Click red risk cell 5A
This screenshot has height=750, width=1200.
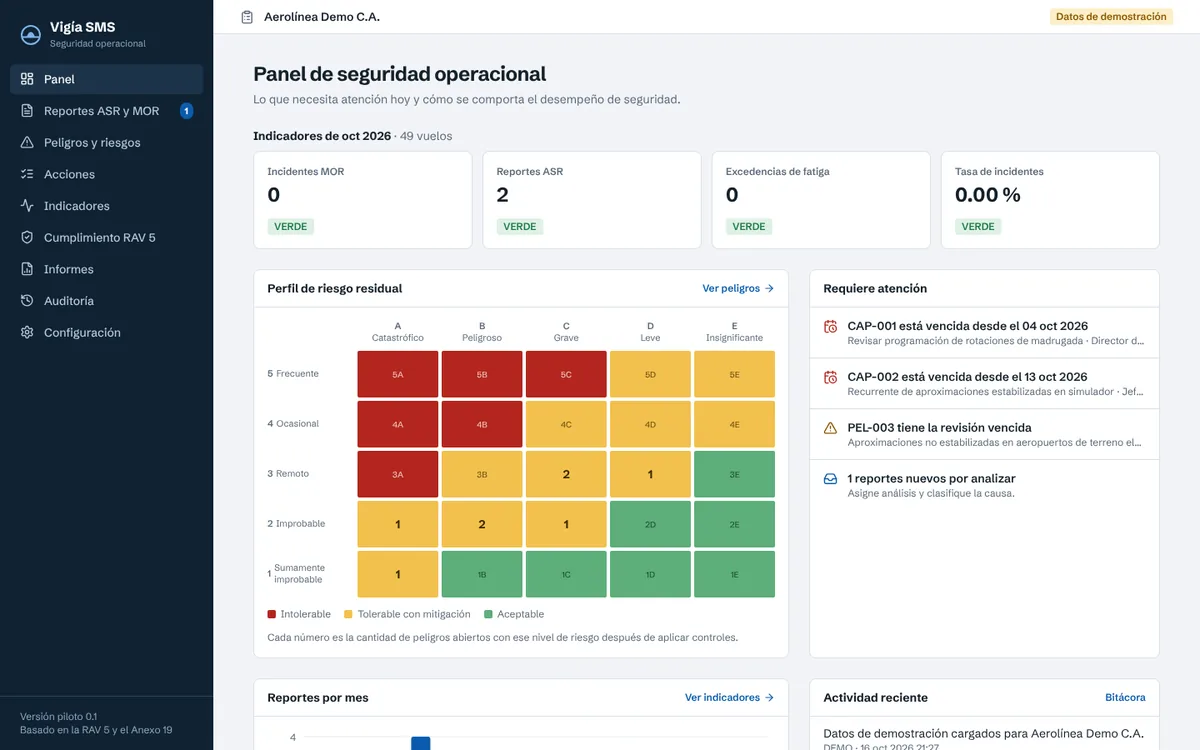point(398,374)
